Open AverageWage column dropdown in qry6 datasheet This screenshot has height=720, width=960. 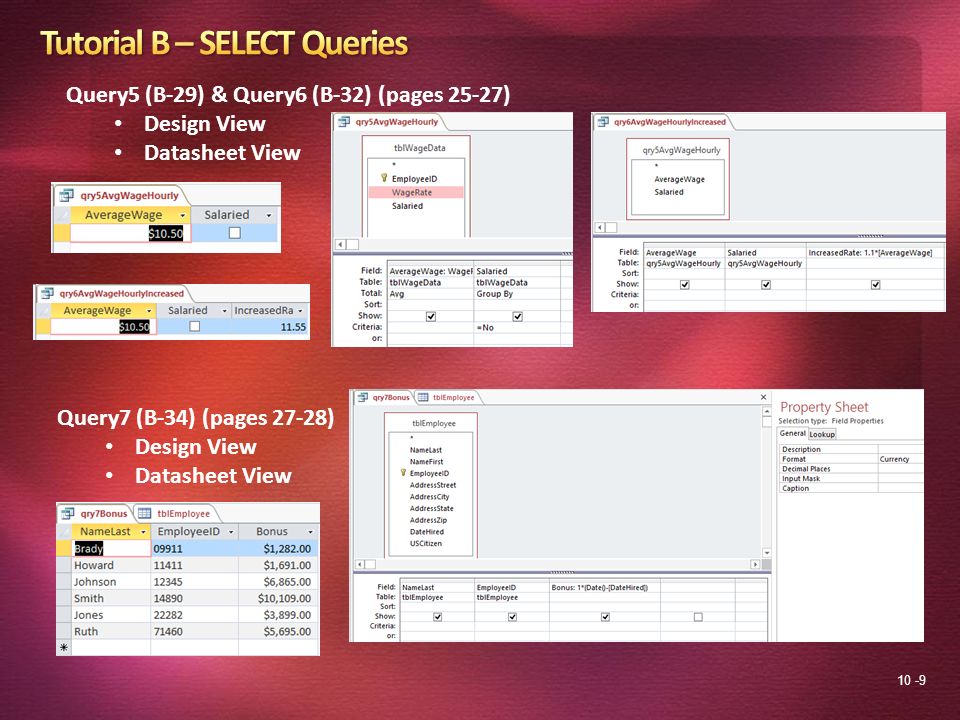pyautogui.click(x=149, y=311)
